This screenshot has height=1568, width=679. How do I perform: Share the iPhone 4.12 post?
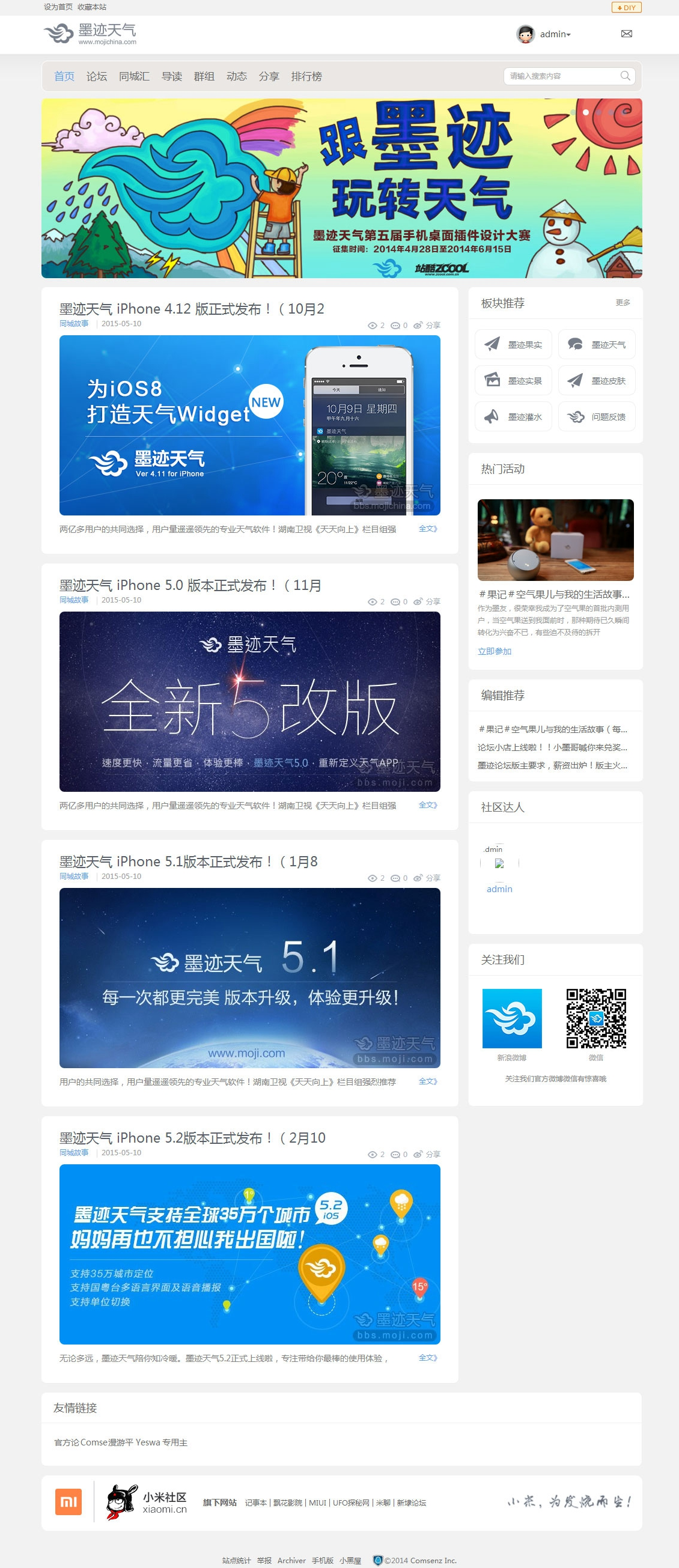(x=427, y=326)
